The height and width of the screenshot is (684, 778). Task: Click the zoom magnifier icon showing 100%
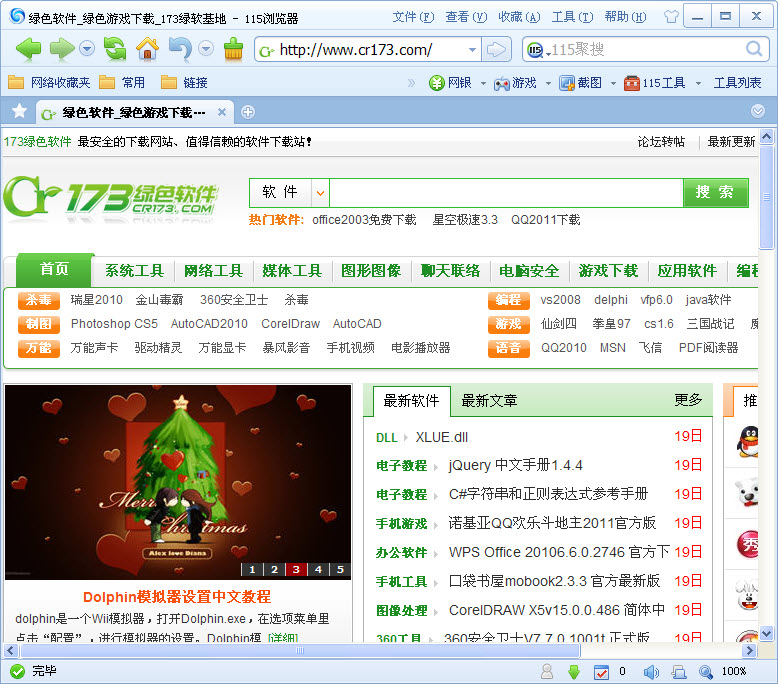(706, 672)
